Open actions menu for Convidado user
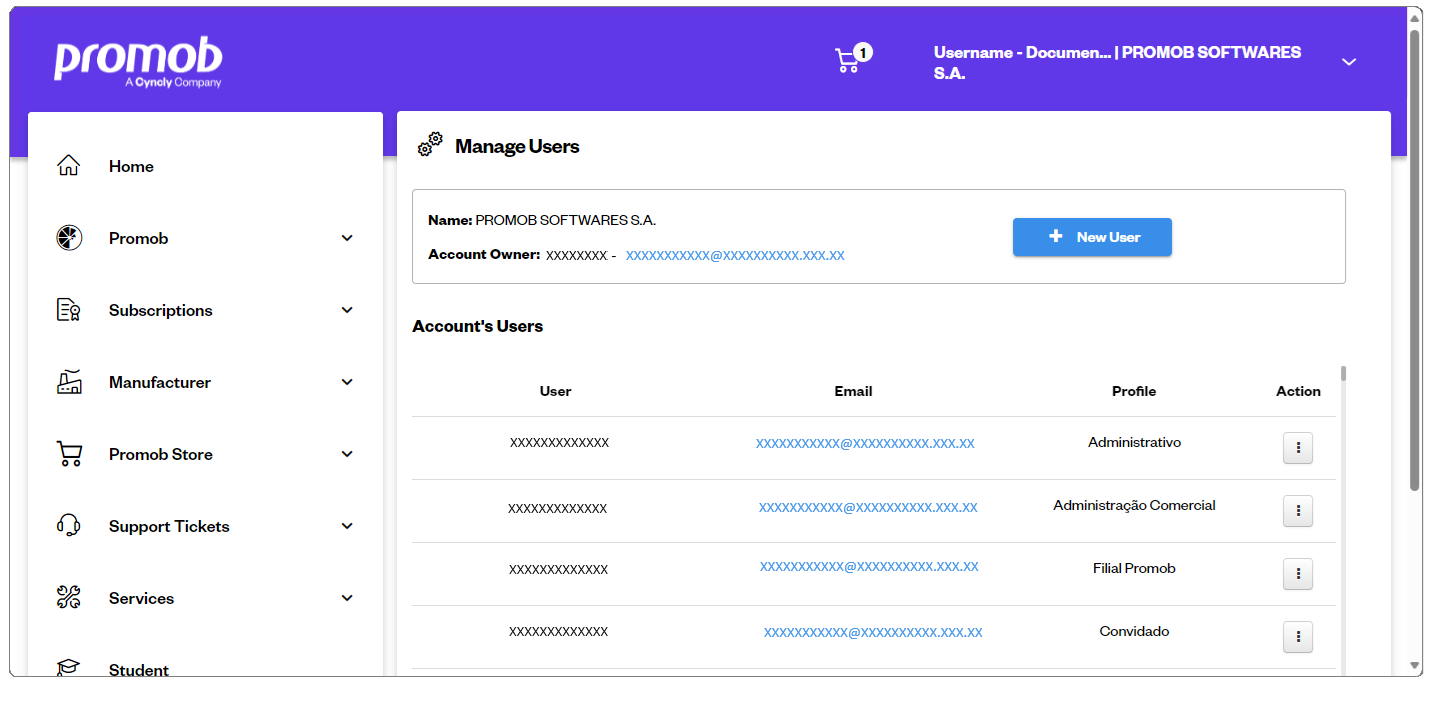Viewport: 1438px width, 708px height. tap(1298, 637)
